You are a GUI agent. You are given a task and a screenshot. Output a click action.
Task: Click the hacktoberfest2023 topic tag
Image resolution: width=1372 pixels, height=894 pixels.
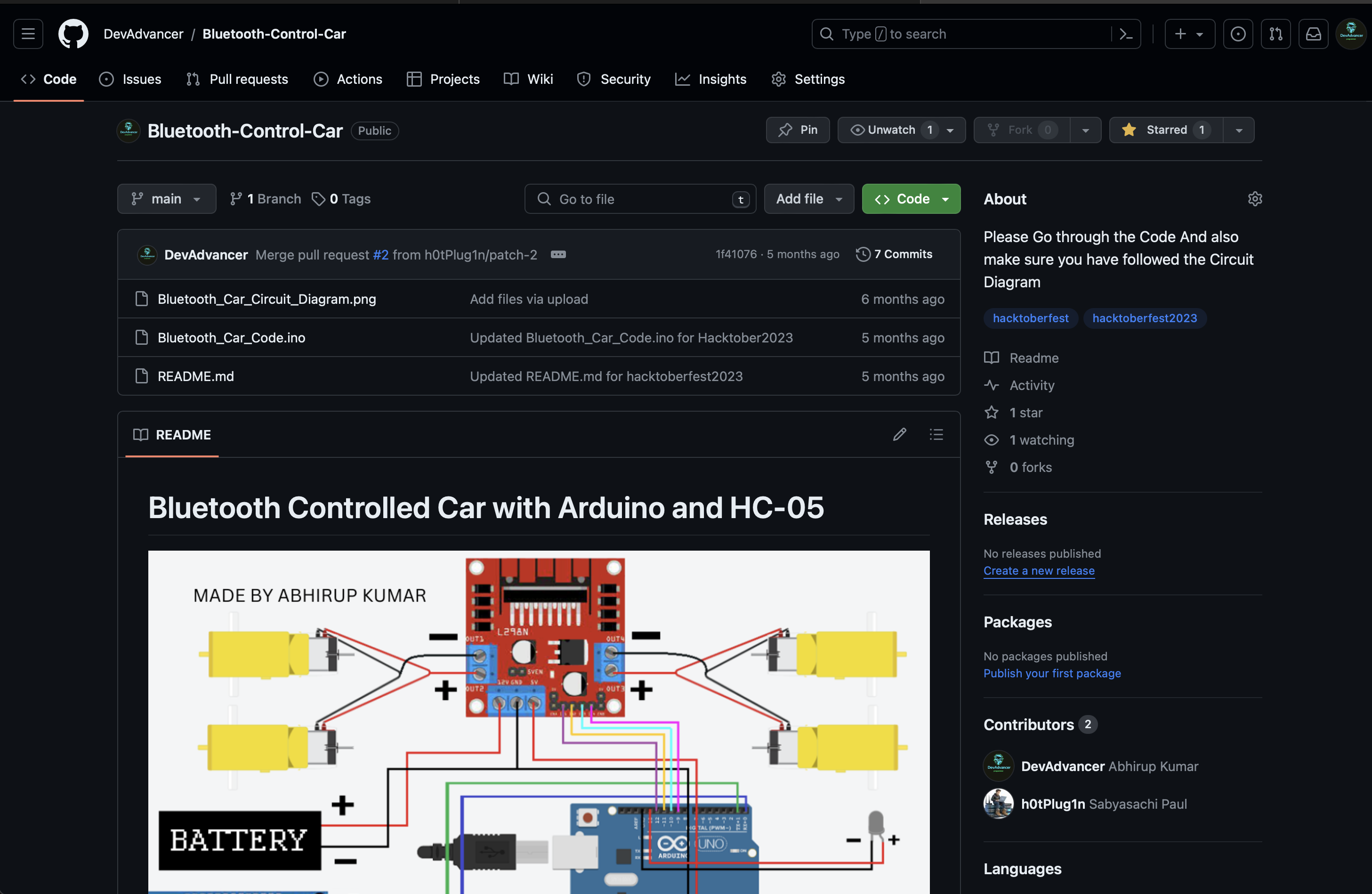pyautogui.click(x=1144, y=318)
